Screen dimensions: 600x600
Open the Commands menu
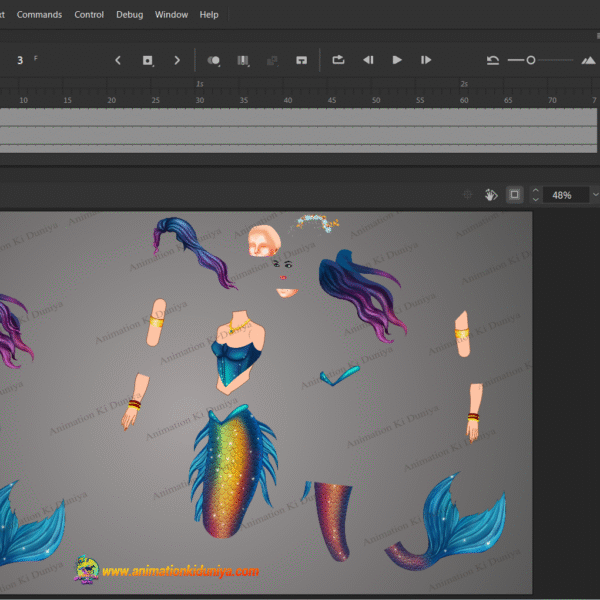[x=39, y=15]
